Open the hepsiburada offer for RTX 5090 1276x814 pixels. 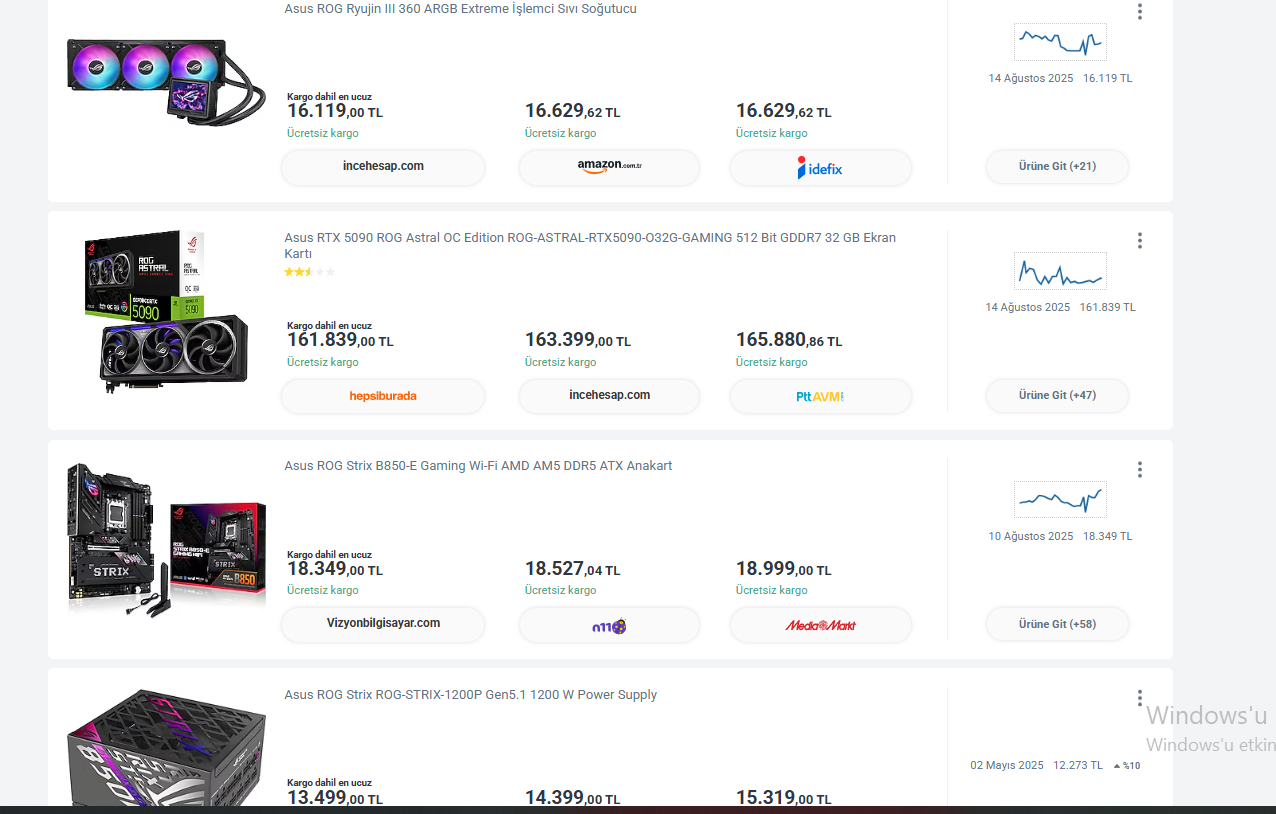[x=383, y=396]
